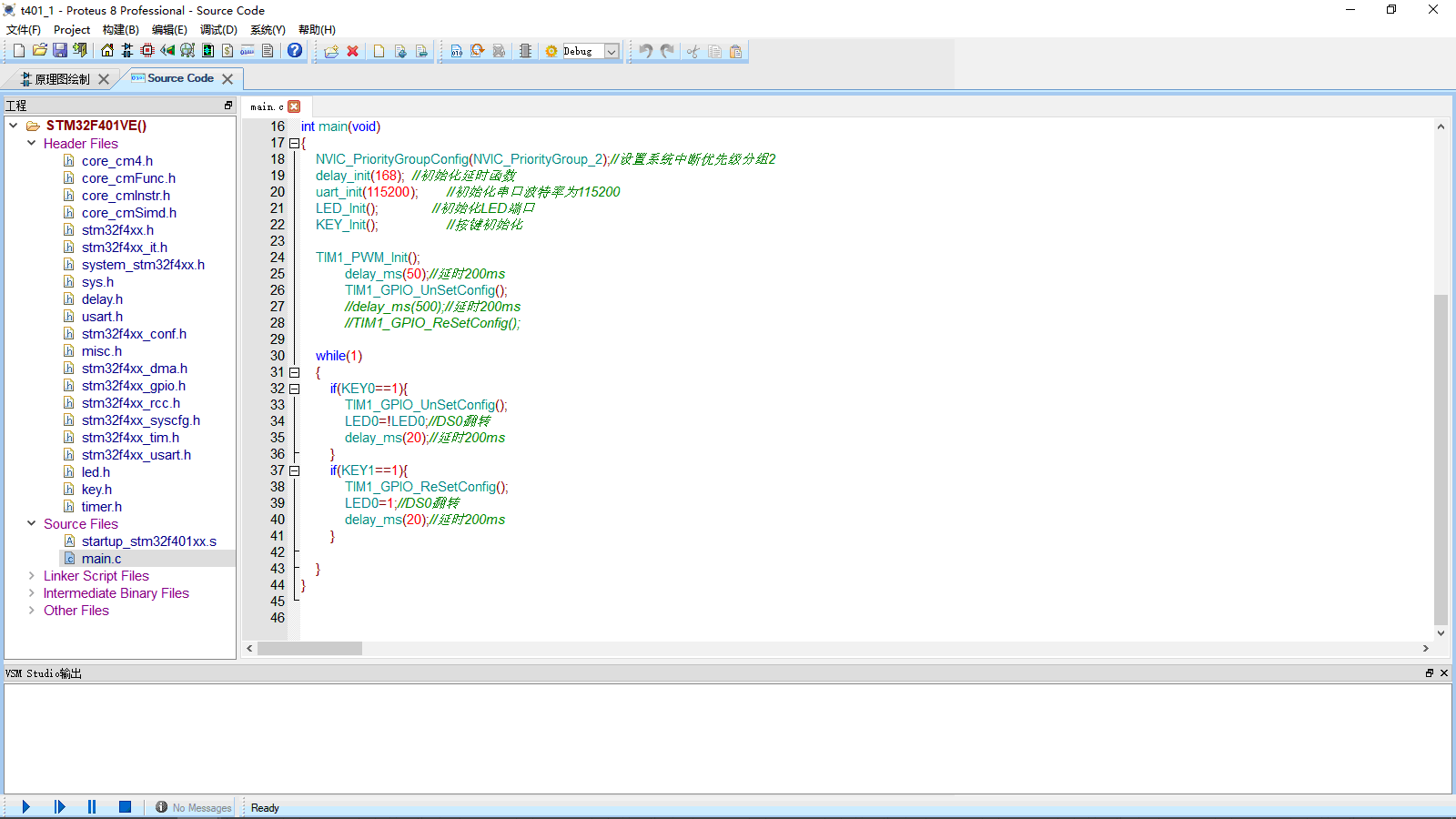Select startup_stm32f401xx.s file
The width and height of the screenshot is (1456, 819).
(149, 541)
